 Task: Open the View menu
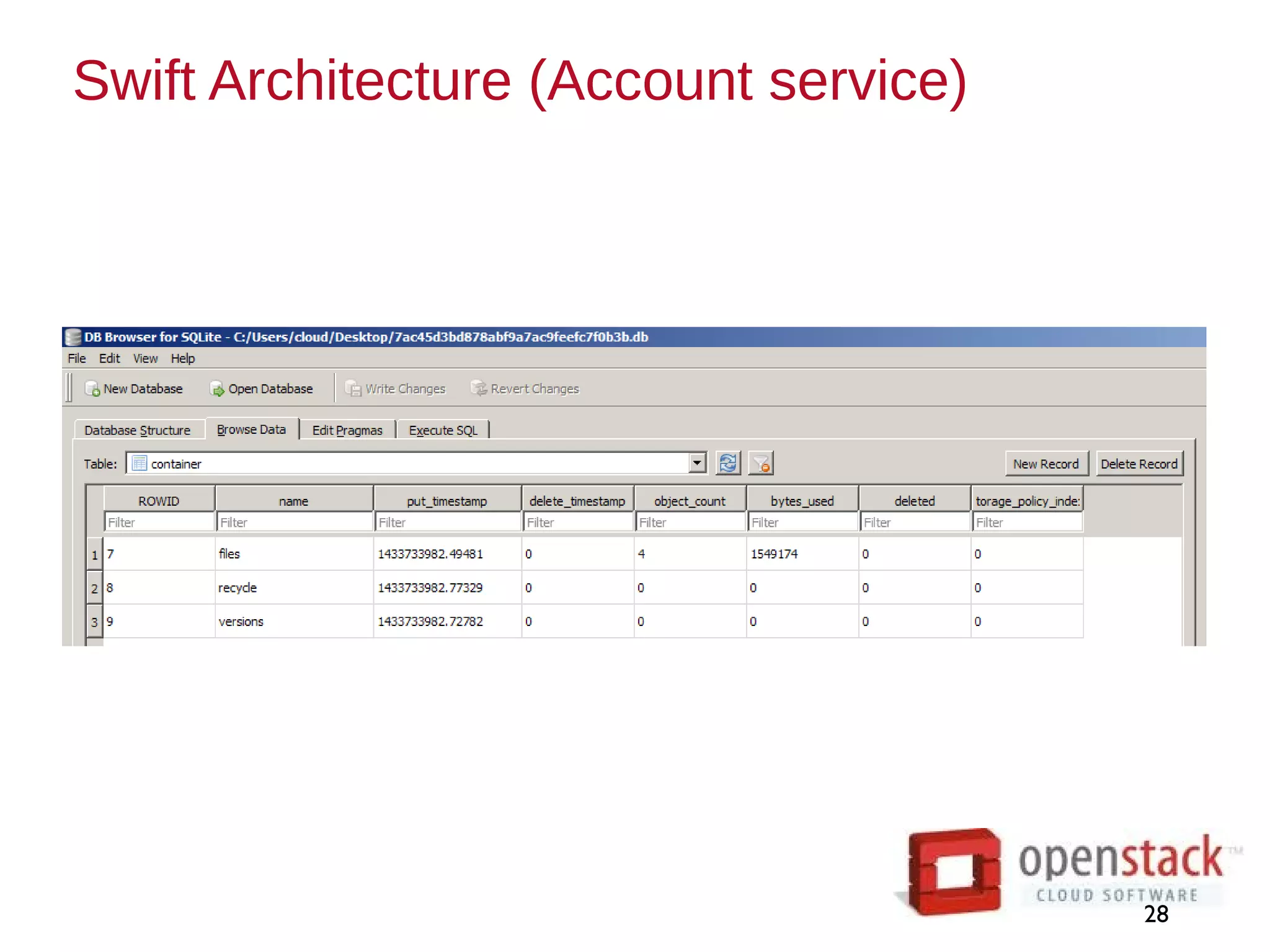(145, 358)
